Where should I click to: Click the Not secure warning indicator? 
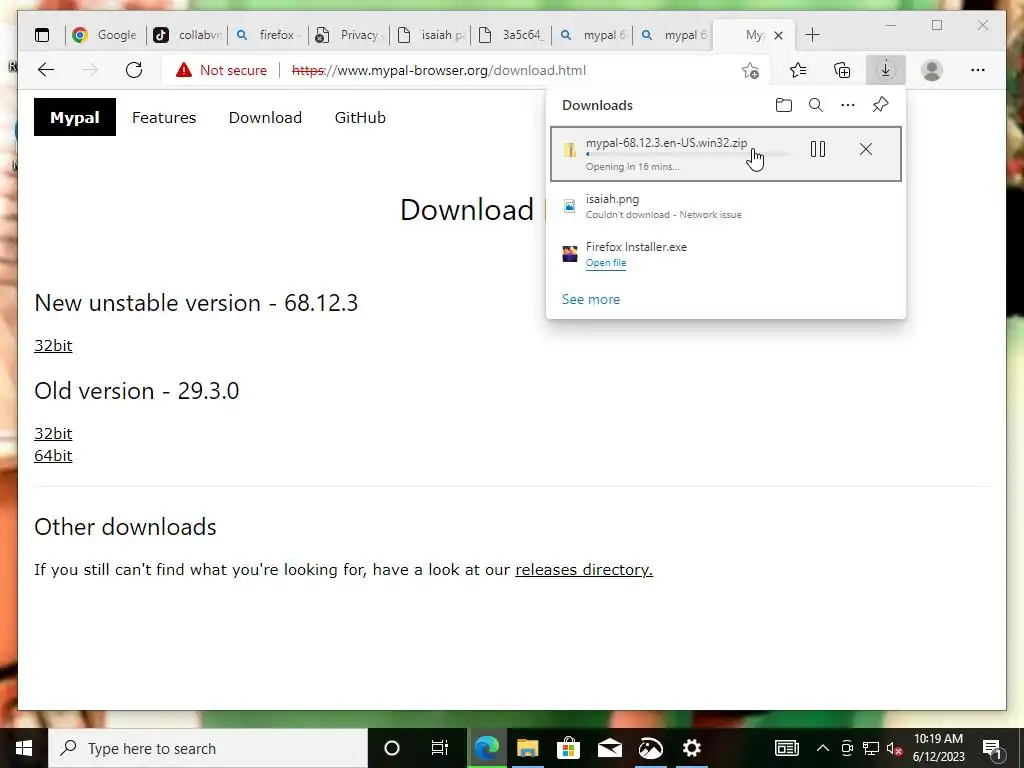point(221,70)
